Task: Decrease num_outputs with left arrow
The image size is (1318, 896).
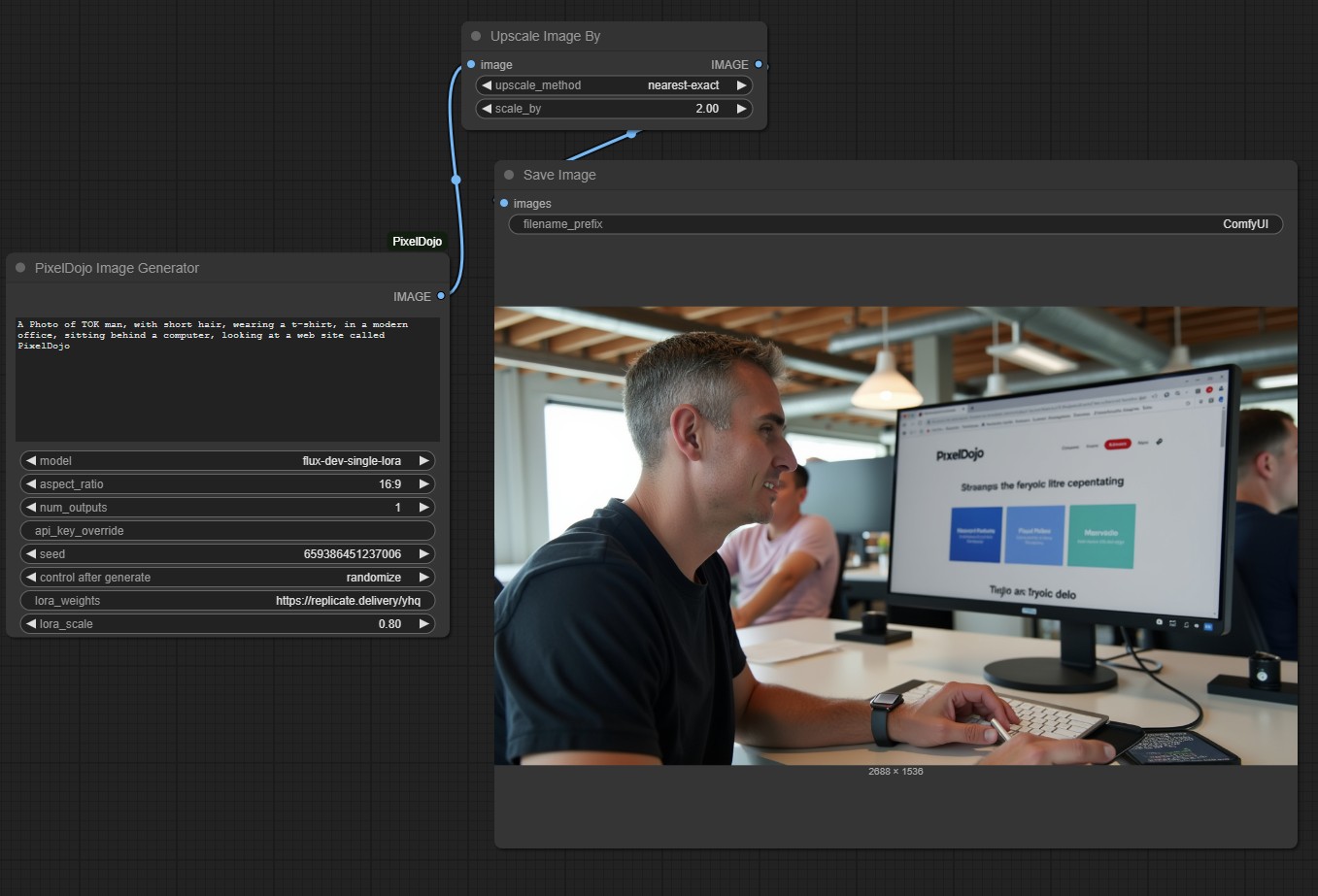Action: click(x=31, y=508)
